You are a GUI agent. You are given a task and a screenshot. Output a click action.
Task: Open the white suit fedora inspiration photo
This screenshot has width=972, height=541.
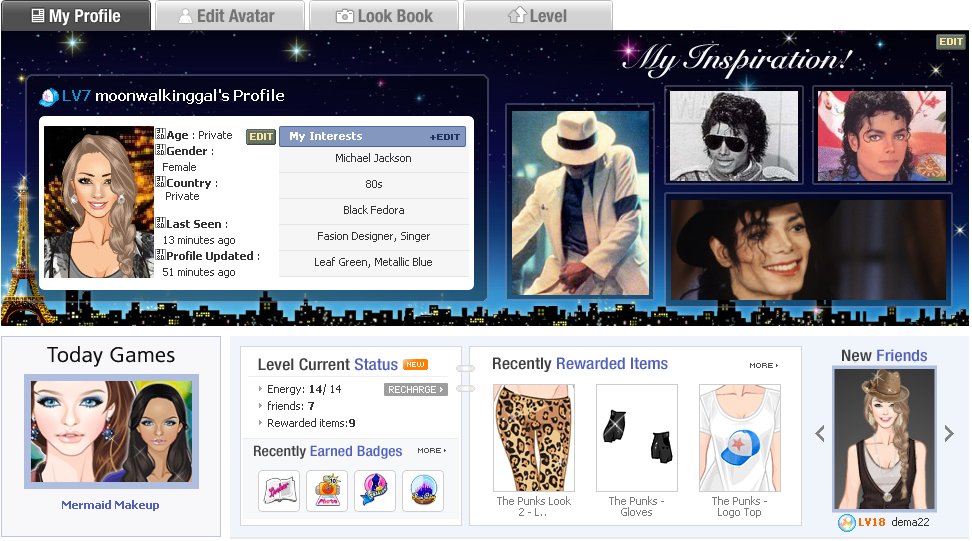click(x=580, y=202)
